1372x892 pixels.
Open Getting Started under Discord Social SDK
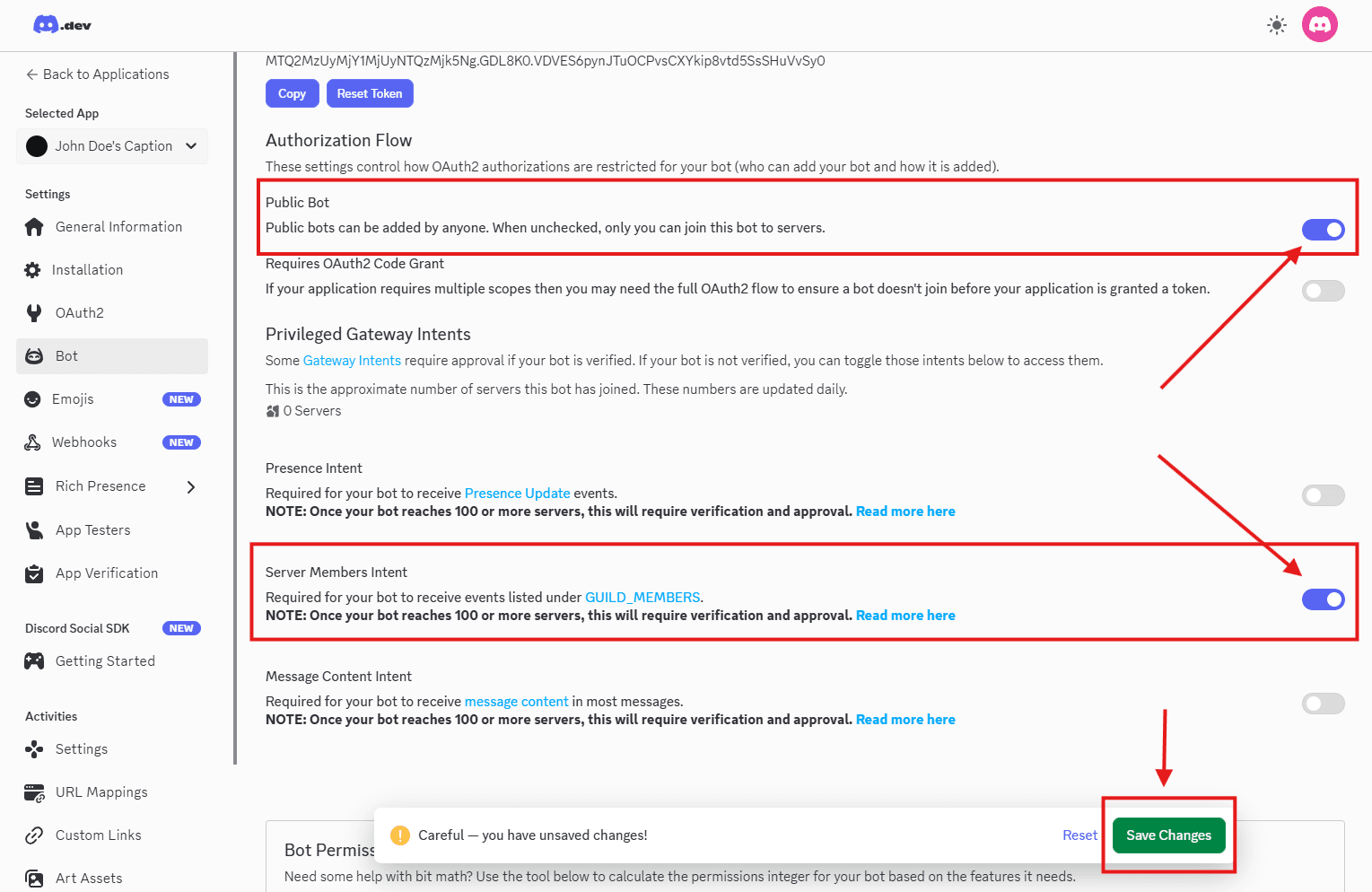[x=104, y=660]
